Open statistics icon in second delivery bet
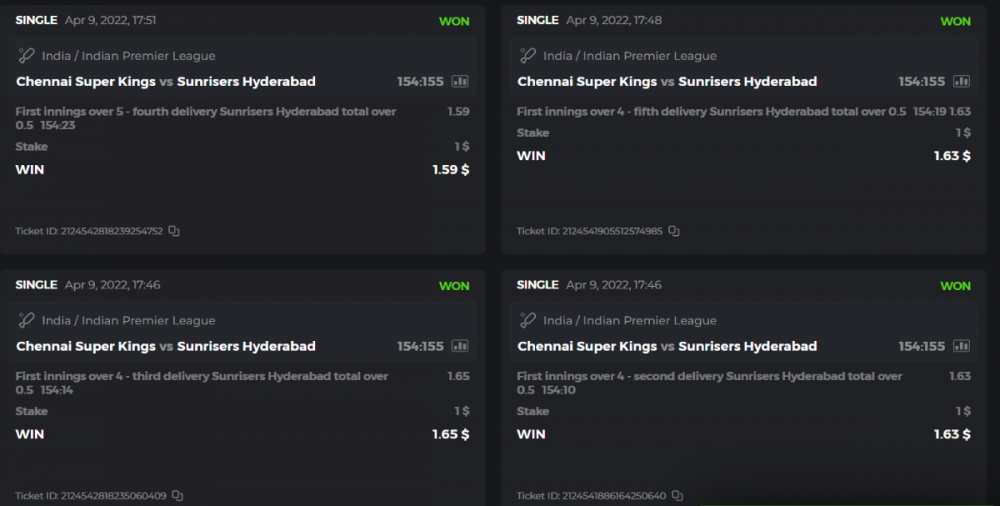1000x506 pixels. pyautogui.click(x=961, y=346)
